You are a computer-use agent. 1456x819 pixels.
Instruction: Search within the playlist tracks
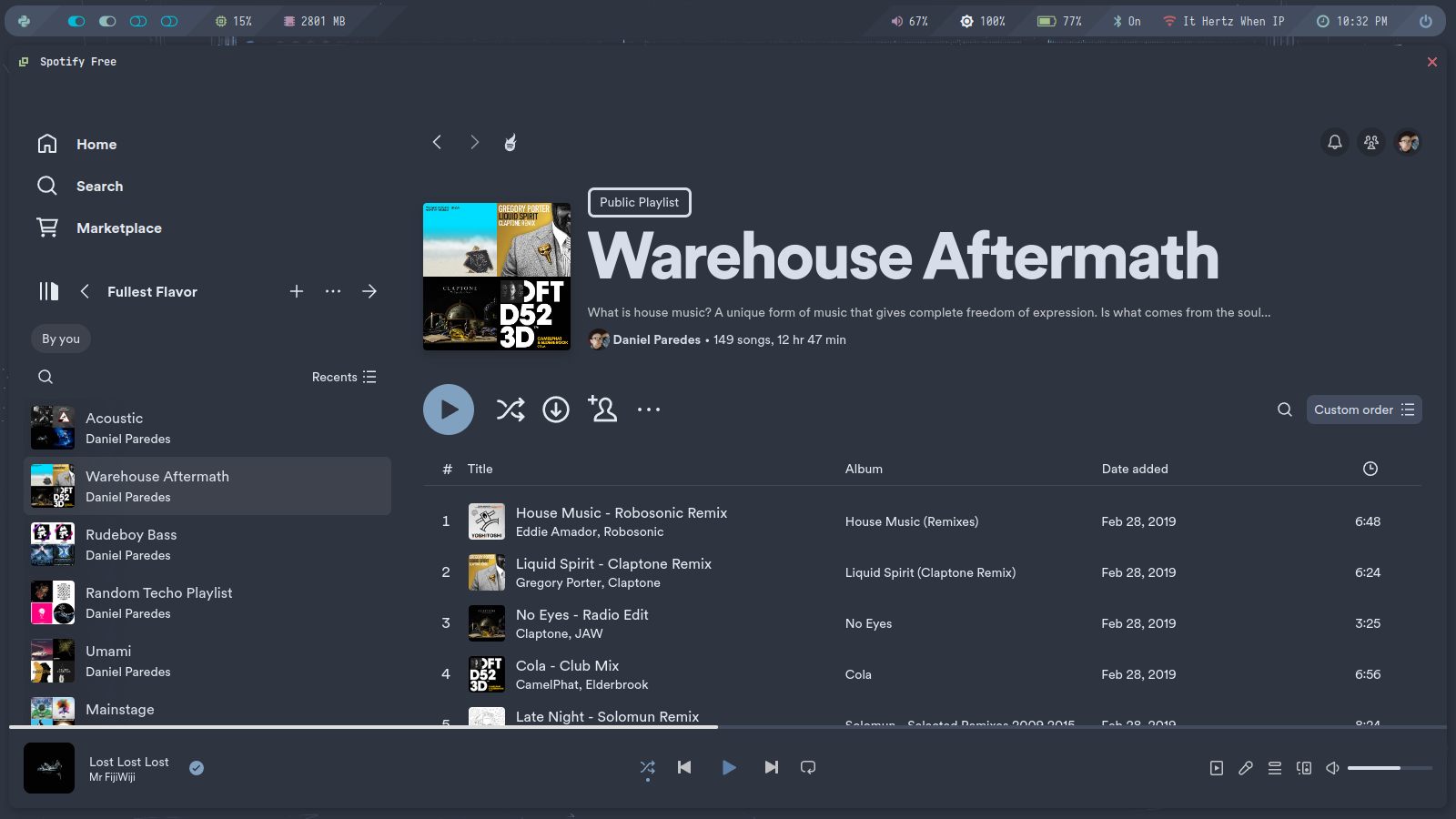[x=1284, y=409]
